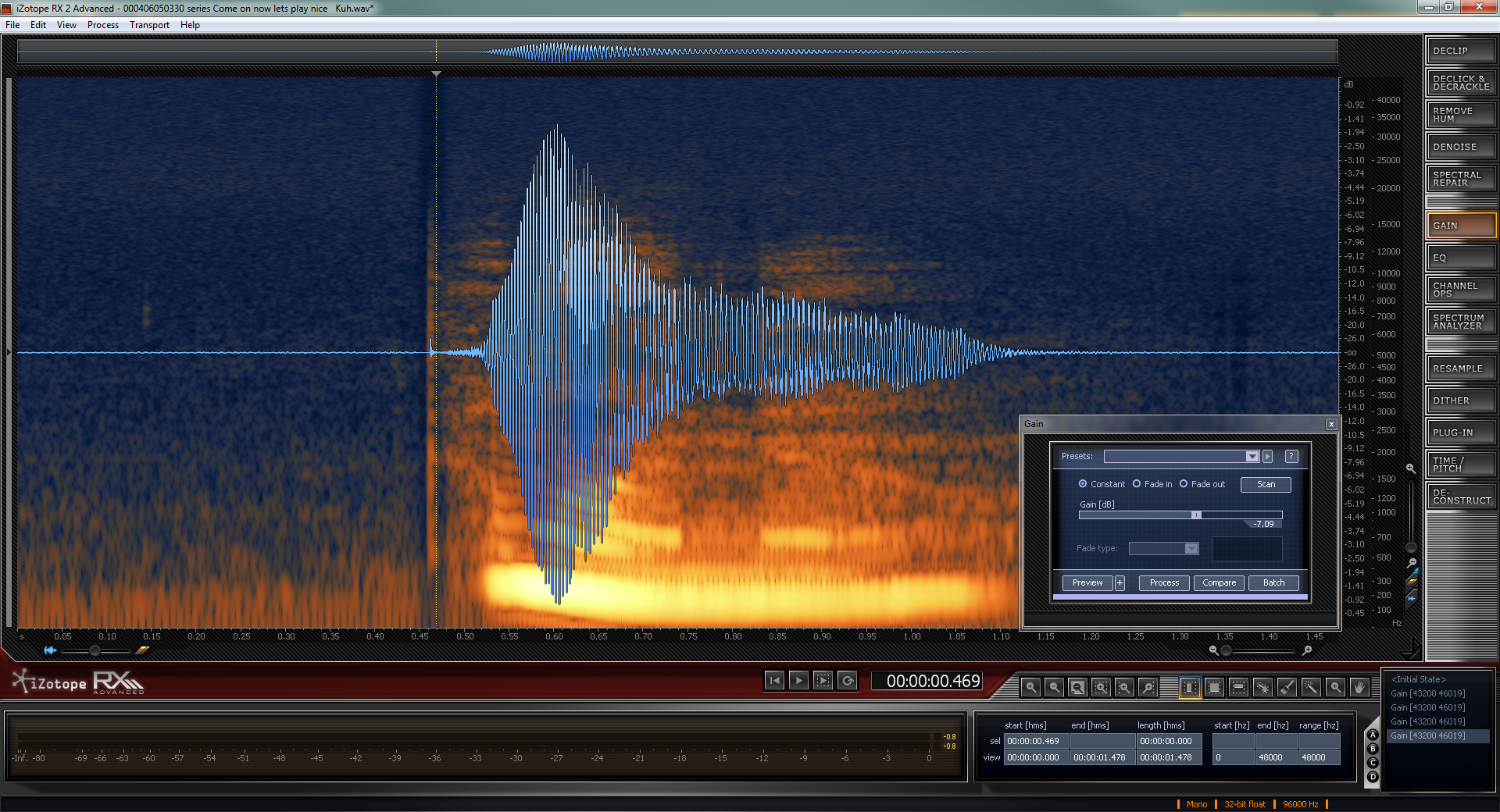Toggle loop playback icon
The height and width of the screenshot is (812, 1500).
[x=847, y=681]
